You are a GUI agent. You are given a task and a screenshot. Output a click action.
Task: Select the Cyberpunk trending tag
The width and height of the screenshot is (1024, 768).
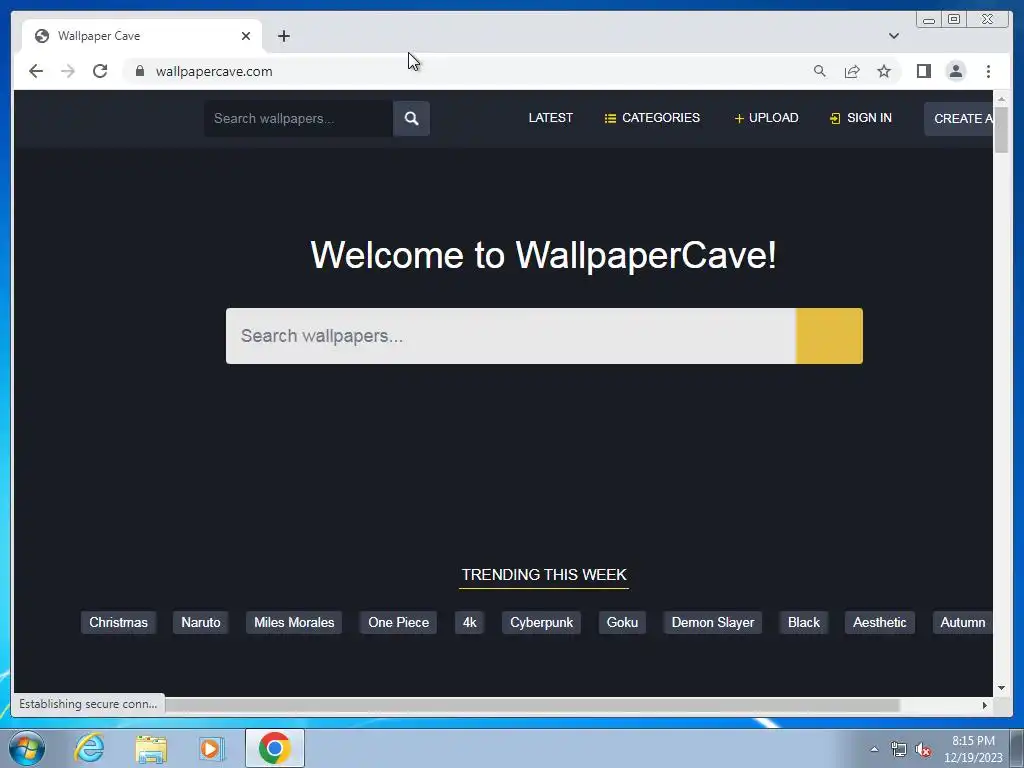pos(541,622)
